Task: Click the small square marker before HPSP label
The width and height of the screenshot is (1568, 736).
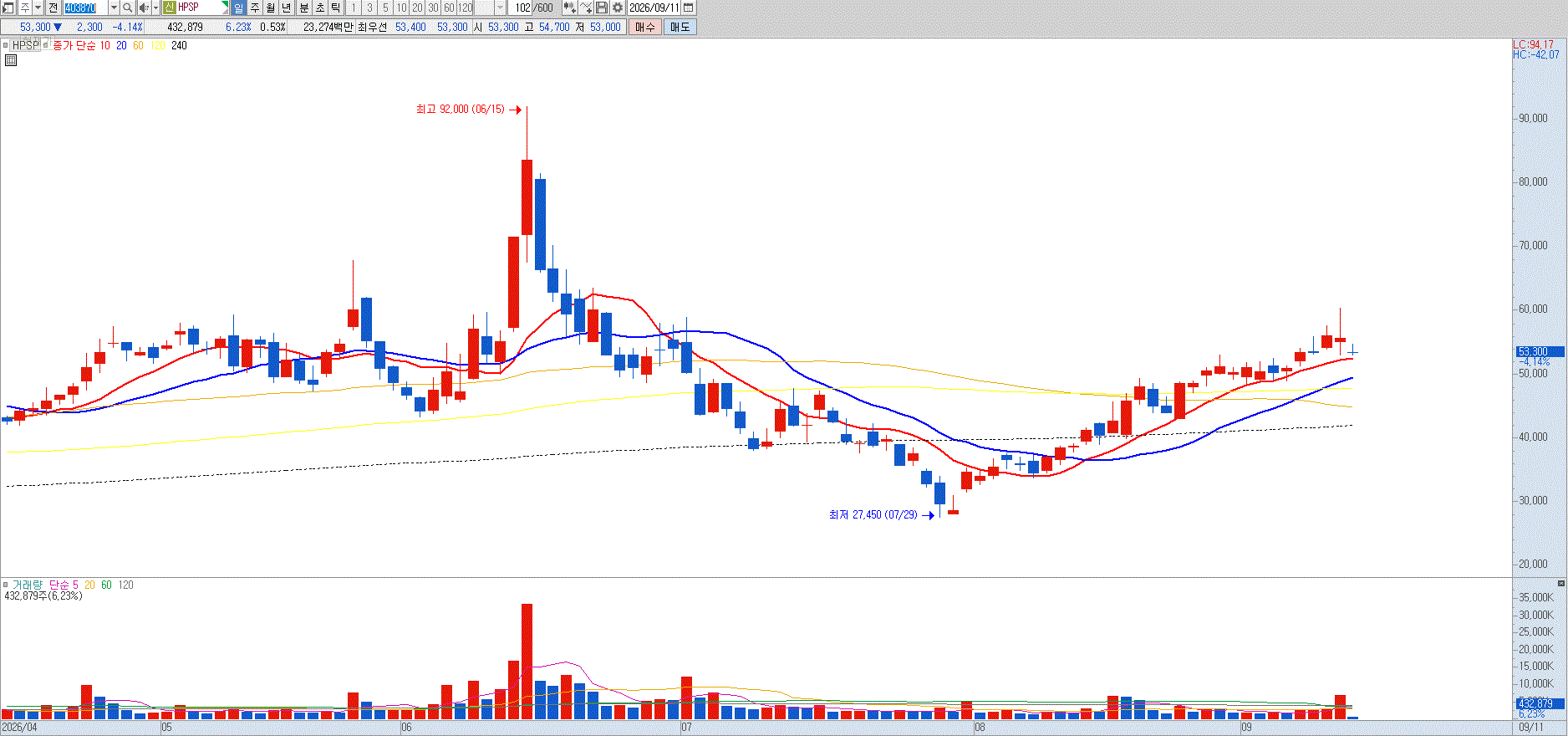Action: pos(6,45)
